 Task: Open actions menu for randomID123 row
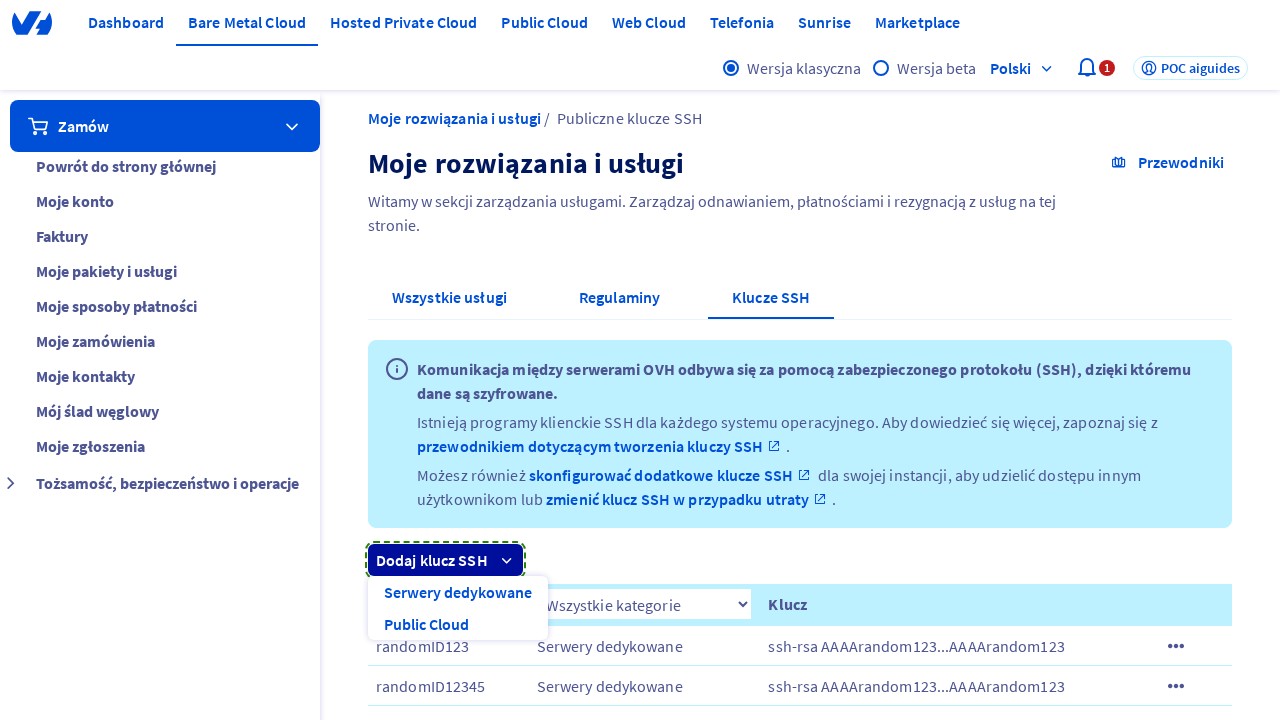tap(1175, 646)
